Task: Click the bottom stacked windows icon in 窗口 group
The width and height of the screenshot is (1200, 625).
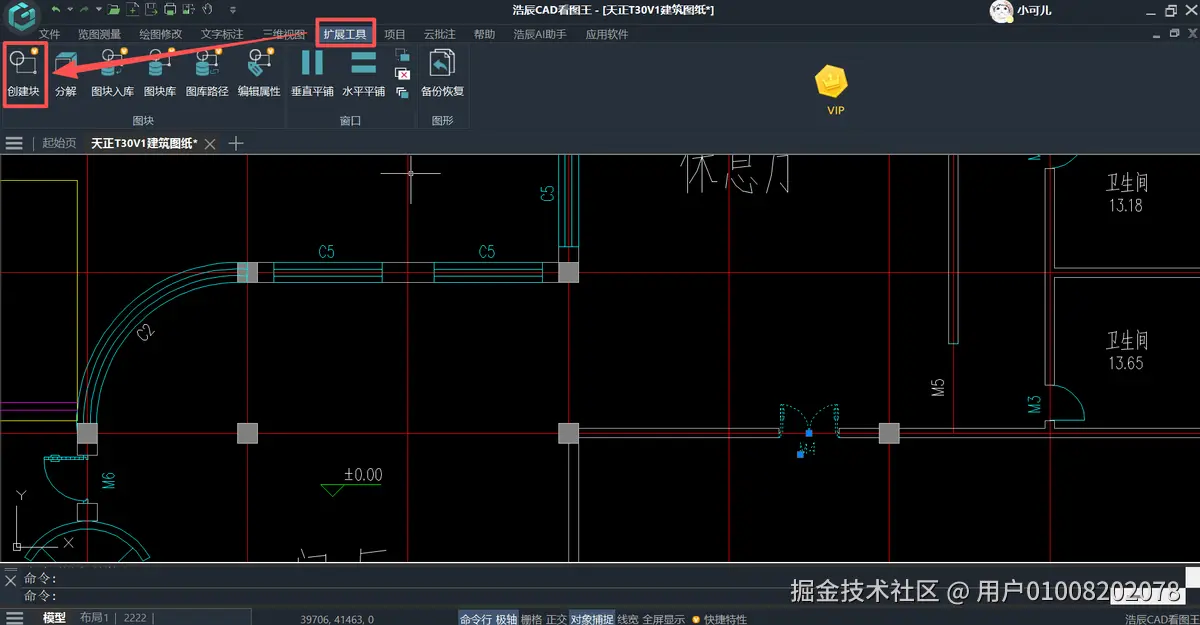Action: [x=402, y=92]
